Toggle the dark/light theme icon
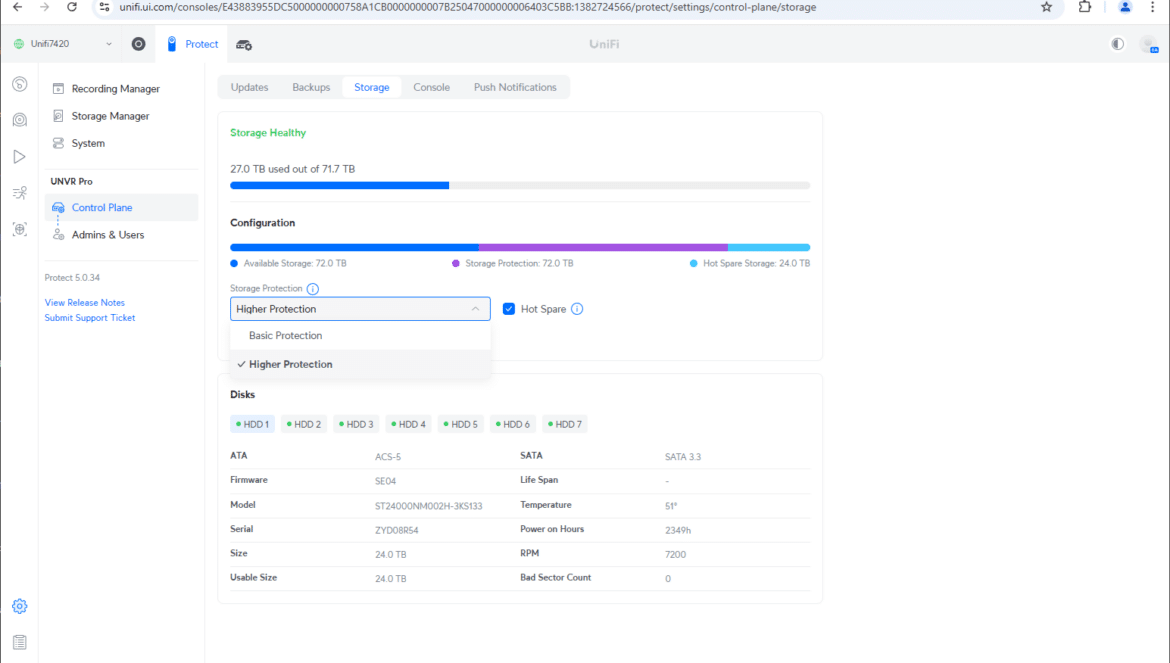This screenshot has height=663, width=1170. (1117, 44)
